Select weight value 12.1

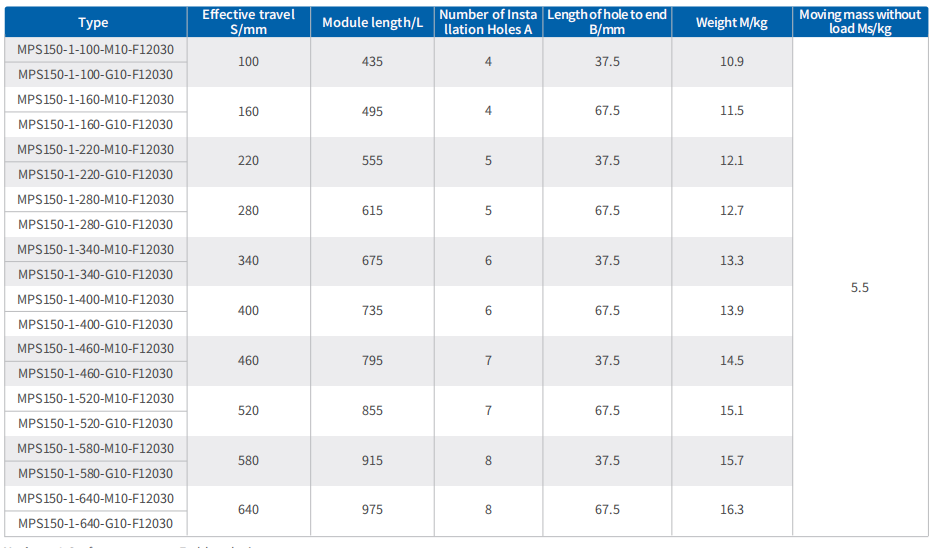(732, 161)
